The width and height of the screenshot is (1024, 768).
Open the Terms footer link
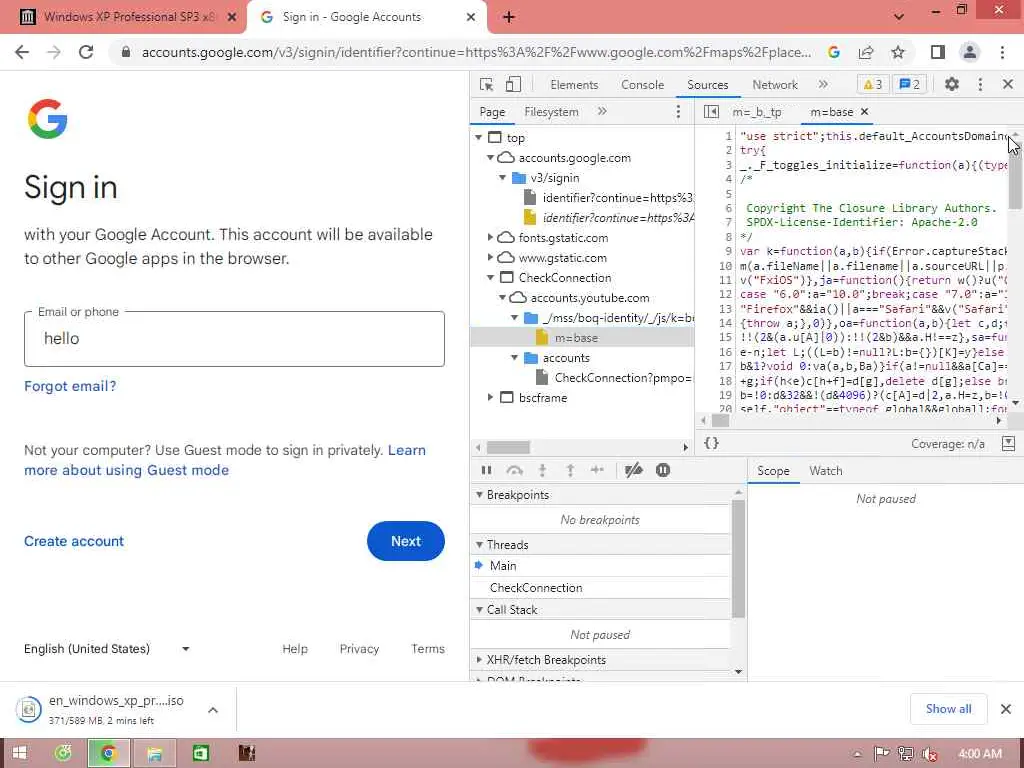pos(428,649)
